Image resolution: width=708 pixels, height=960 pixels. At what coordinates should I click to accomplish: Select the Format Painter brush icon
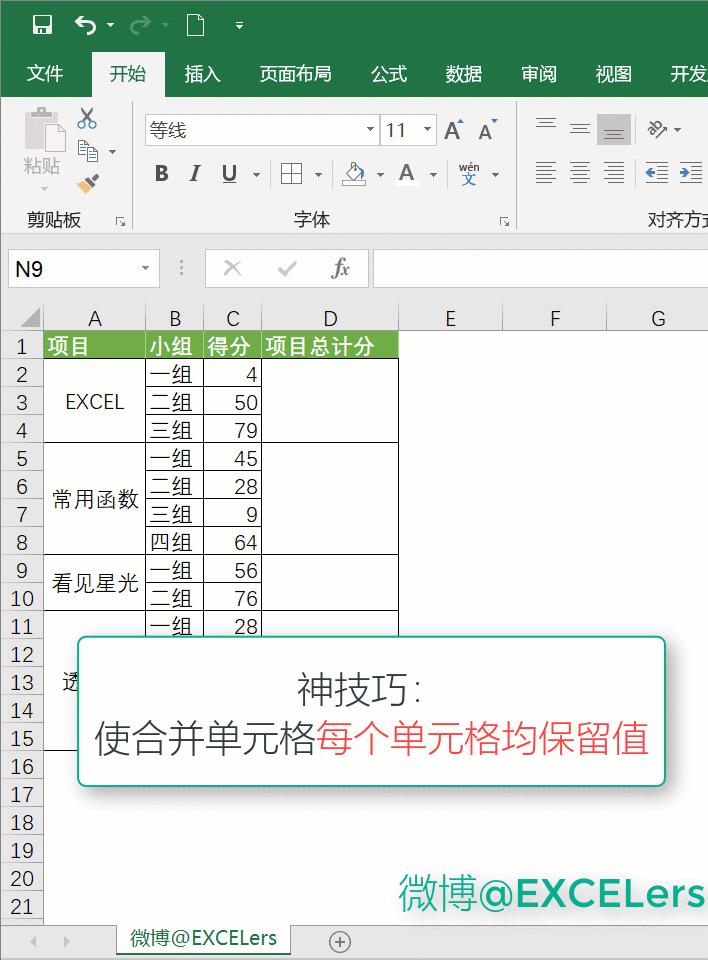pyautogui.click(x=88, y=183)
